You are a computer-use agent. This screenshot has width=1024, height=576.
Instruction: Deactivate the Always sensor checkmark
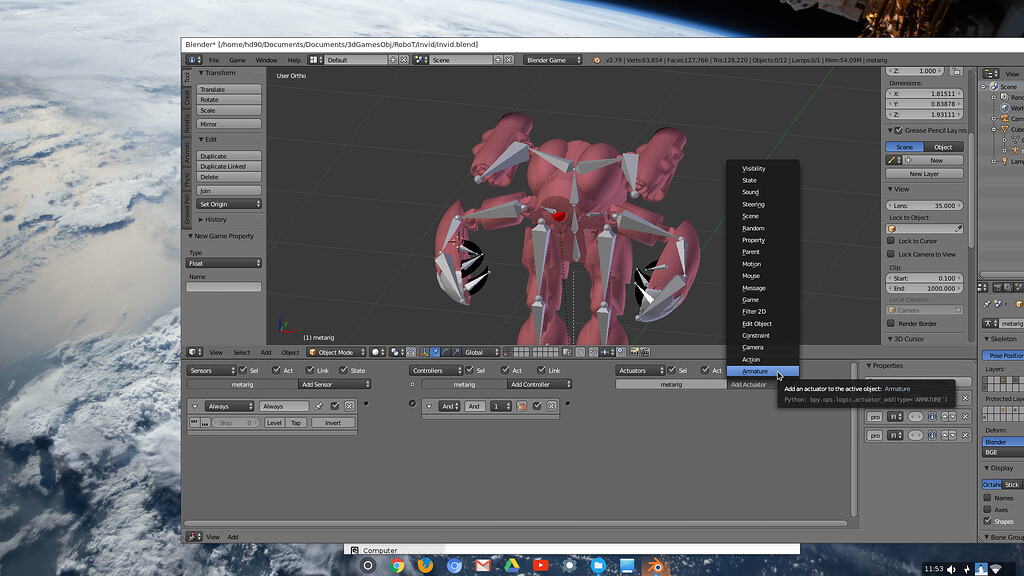pos(335,406)
